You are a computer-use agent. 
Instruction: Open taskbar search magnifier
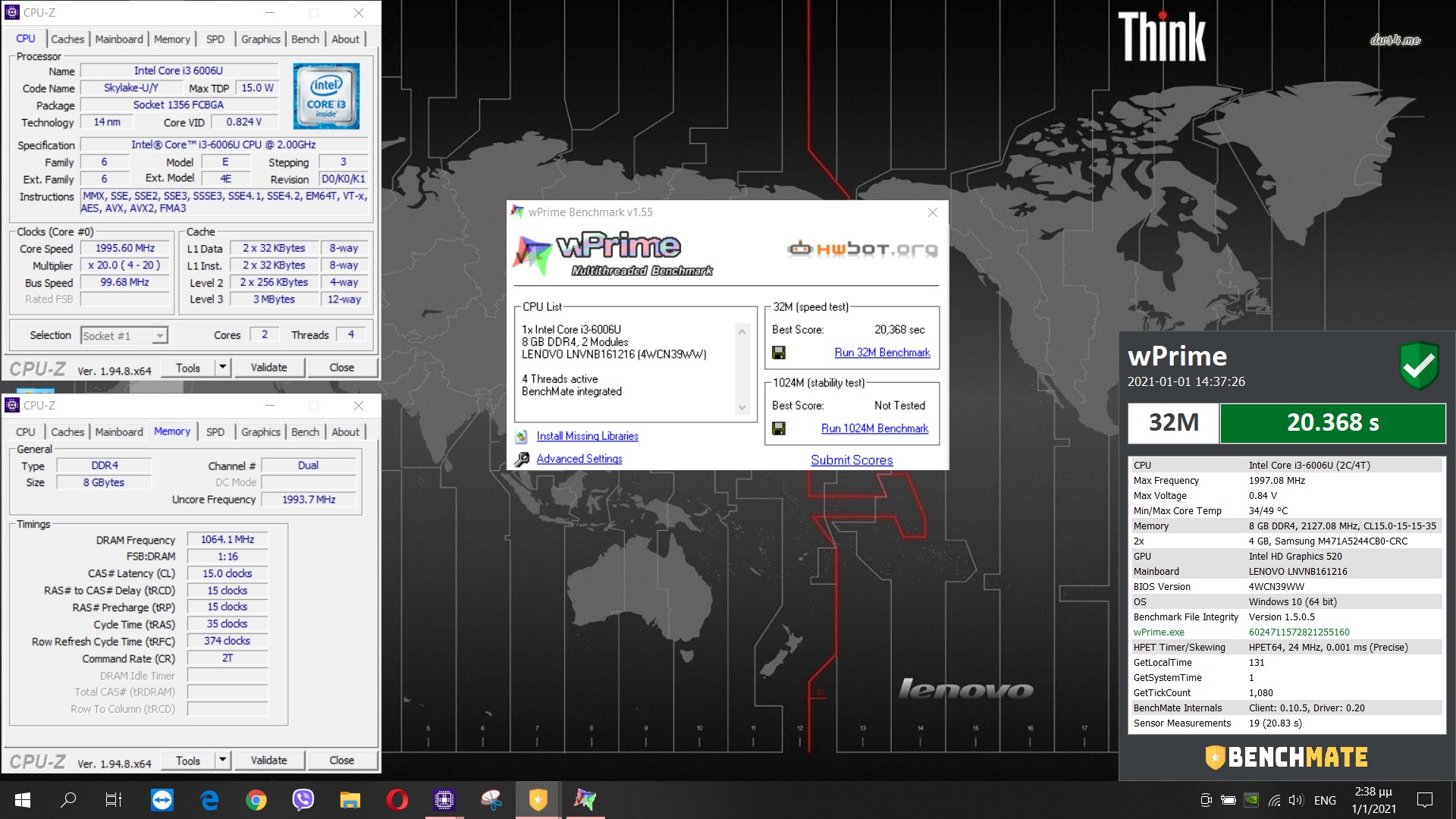click(68, 800)
